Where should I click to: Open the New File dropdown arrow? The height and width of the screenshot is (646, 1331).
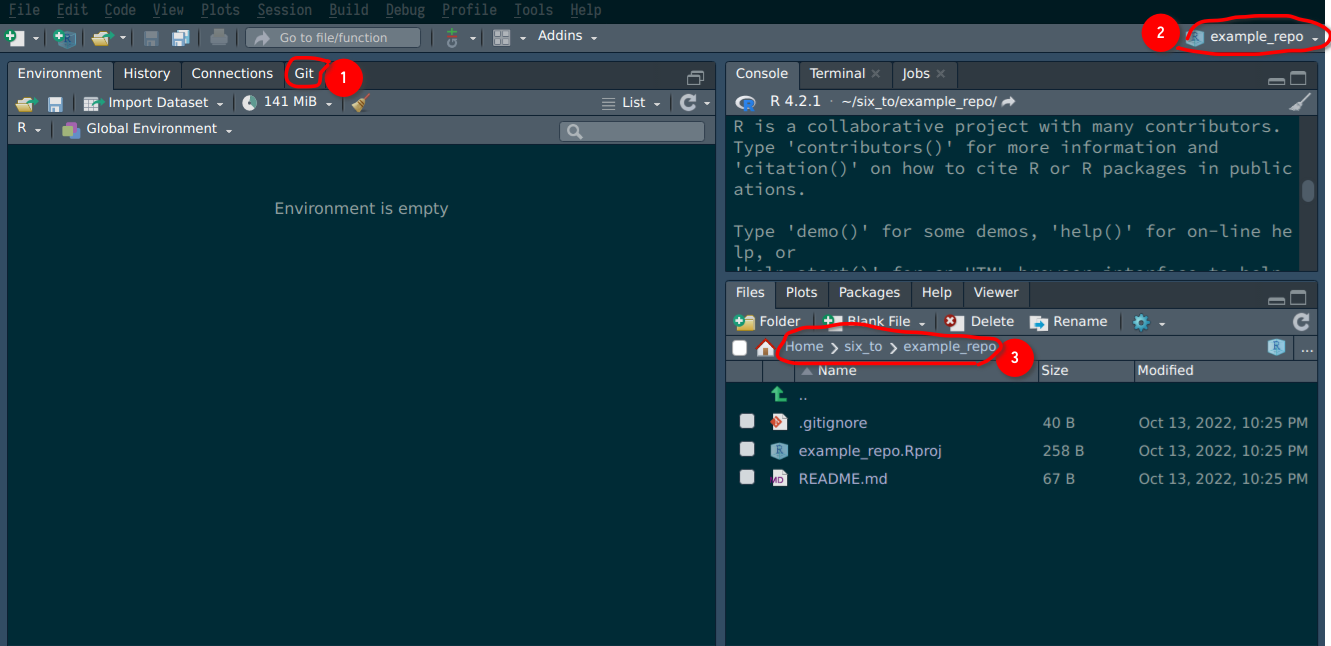click(36, 38)
